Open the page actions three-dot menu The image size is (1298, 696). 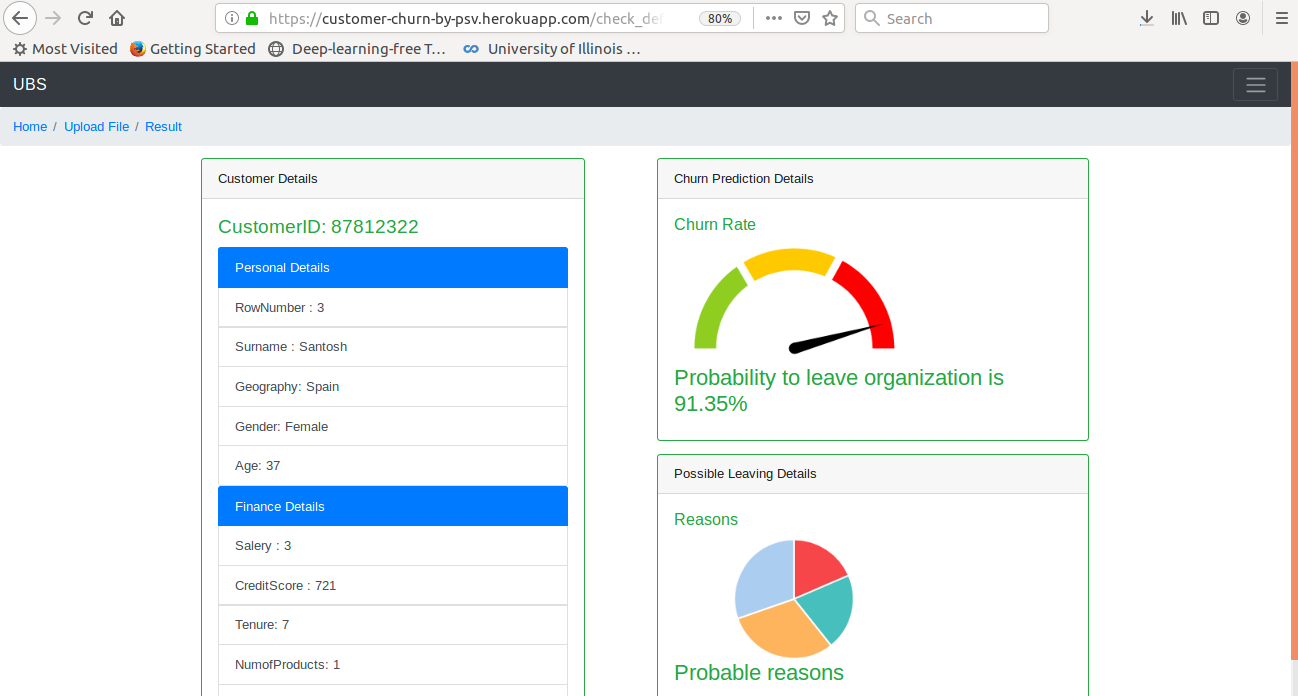[774, 18]
